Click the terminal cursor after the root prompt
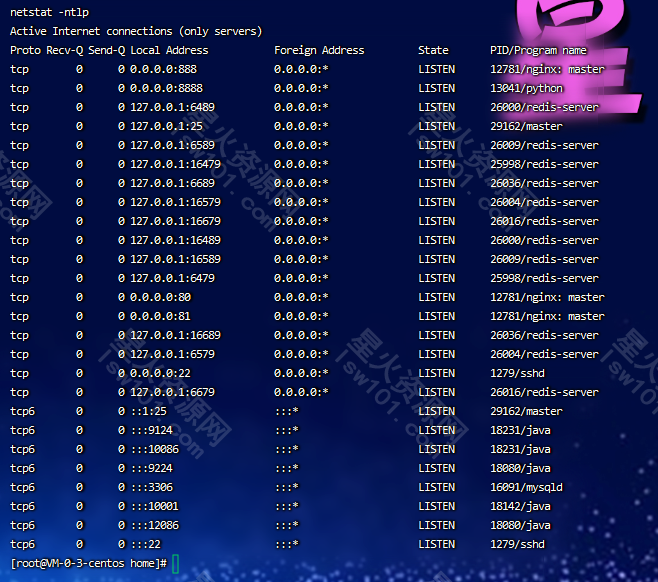Viewport: 658px width, 582px height. (x=176, y=564)
